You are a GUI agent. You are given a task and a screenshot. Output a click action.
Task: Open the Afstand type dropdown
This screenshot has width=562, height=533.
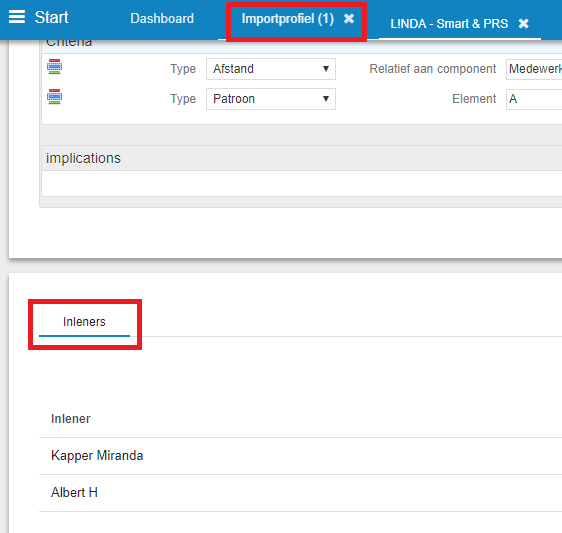click(x=271, y=69)
